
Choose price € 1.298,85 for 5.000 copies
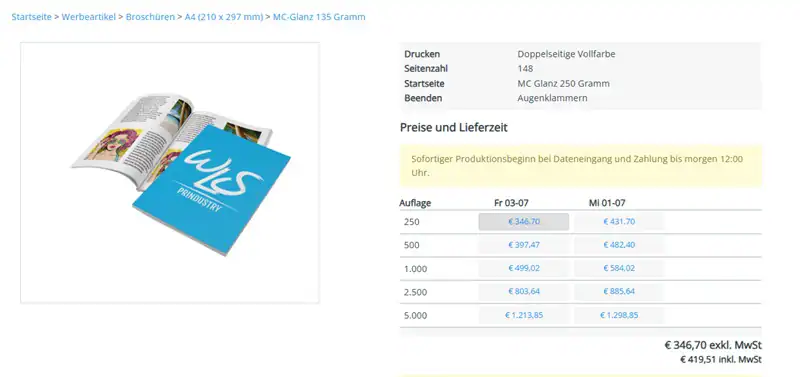pyautogui.click(x=619, y=315)
